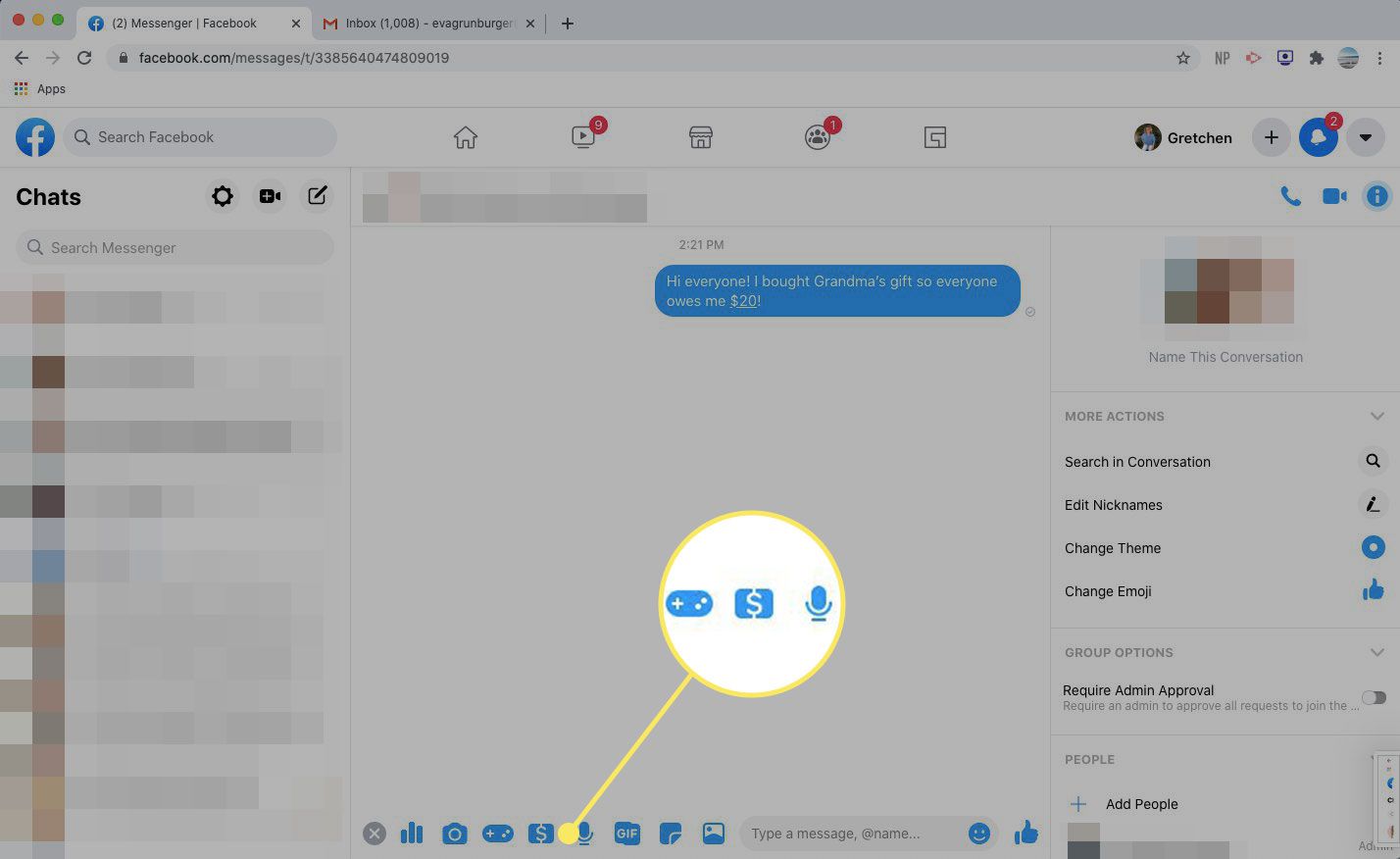Start a voice call
The width and height of the screenshot is (1400, 859).
1290,196
